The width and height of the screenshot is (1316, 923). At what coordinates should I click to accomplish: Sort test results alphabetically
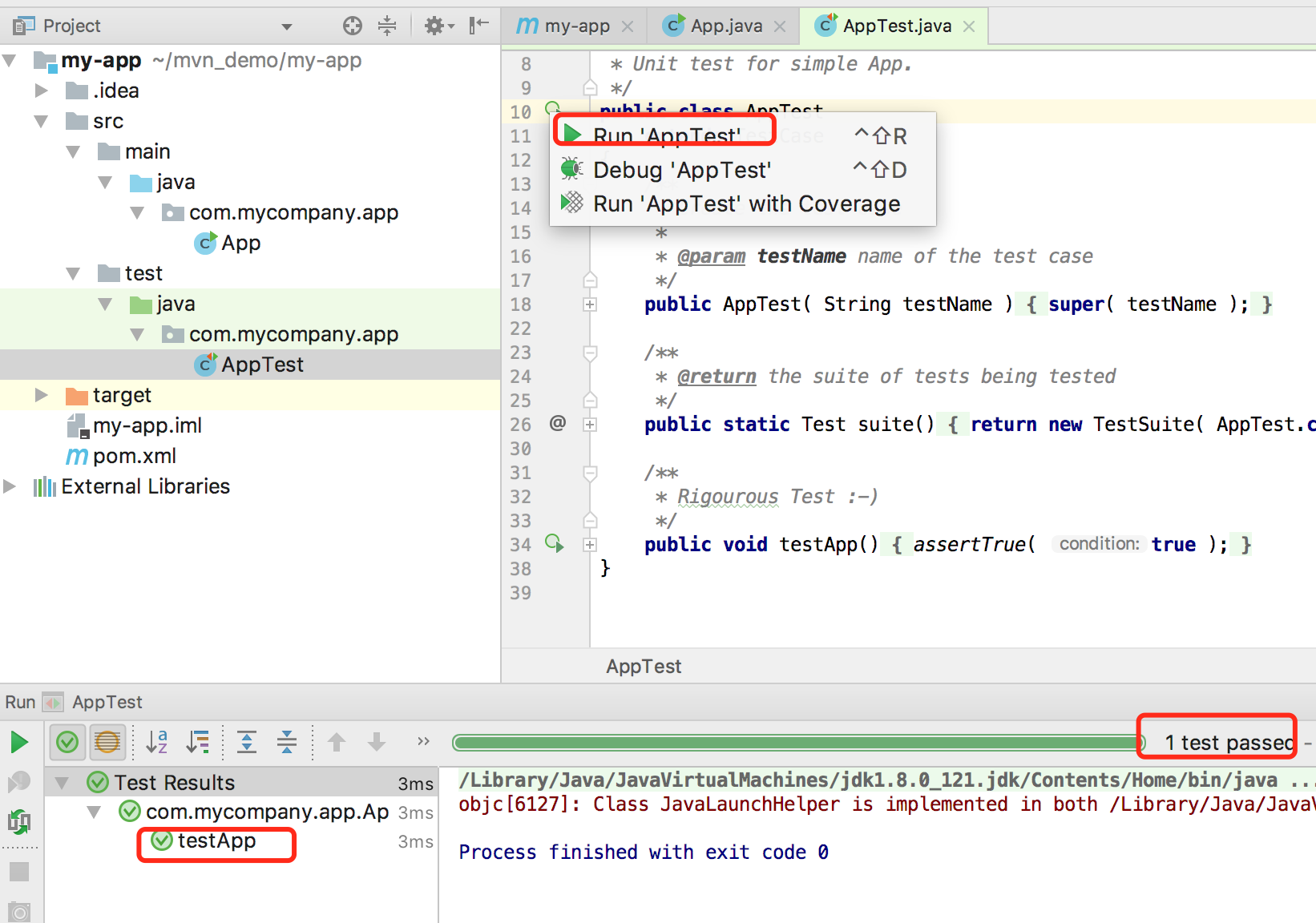point(157,743)
